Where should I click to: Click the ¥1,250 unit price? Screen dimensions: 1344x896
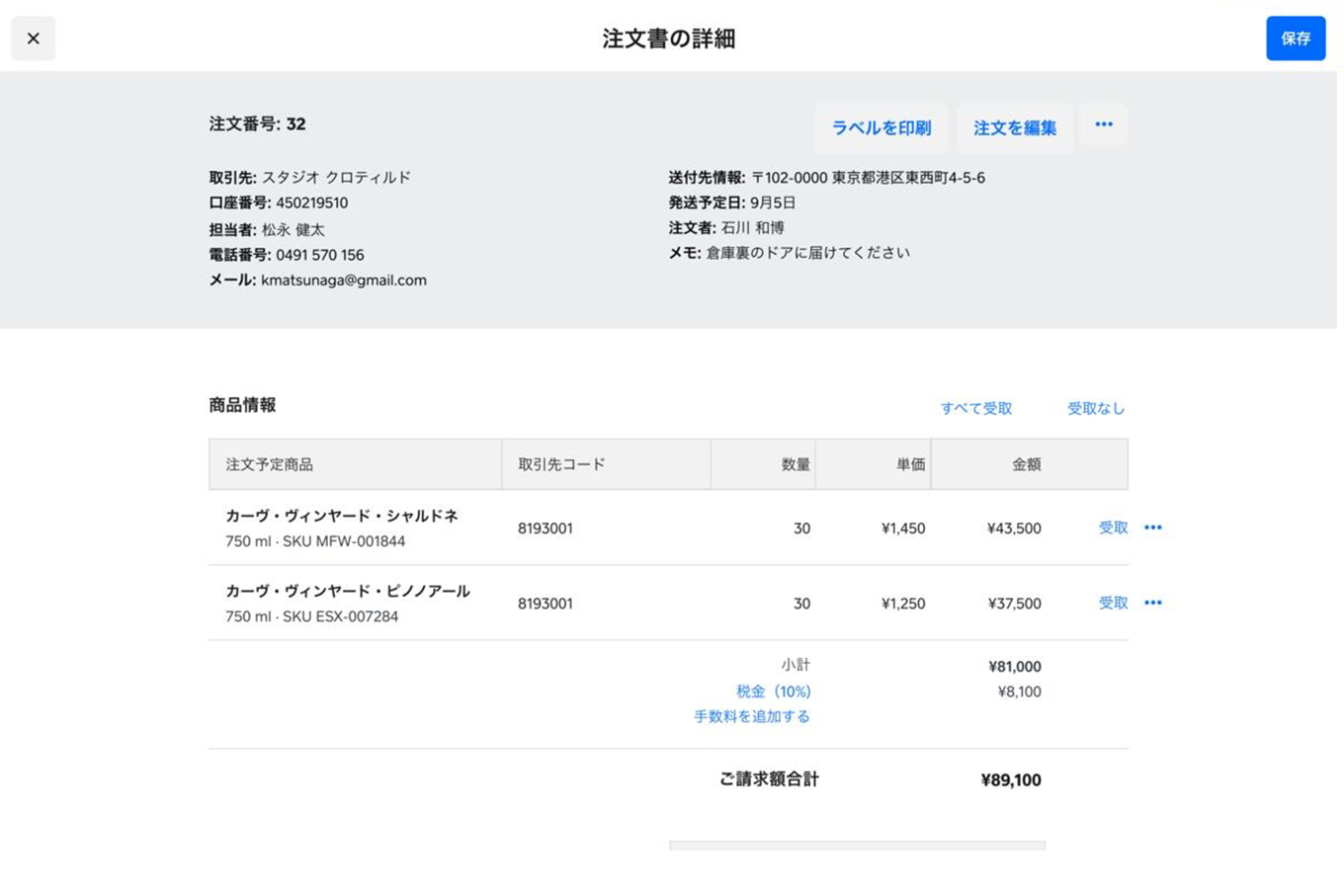coord(903,604)
